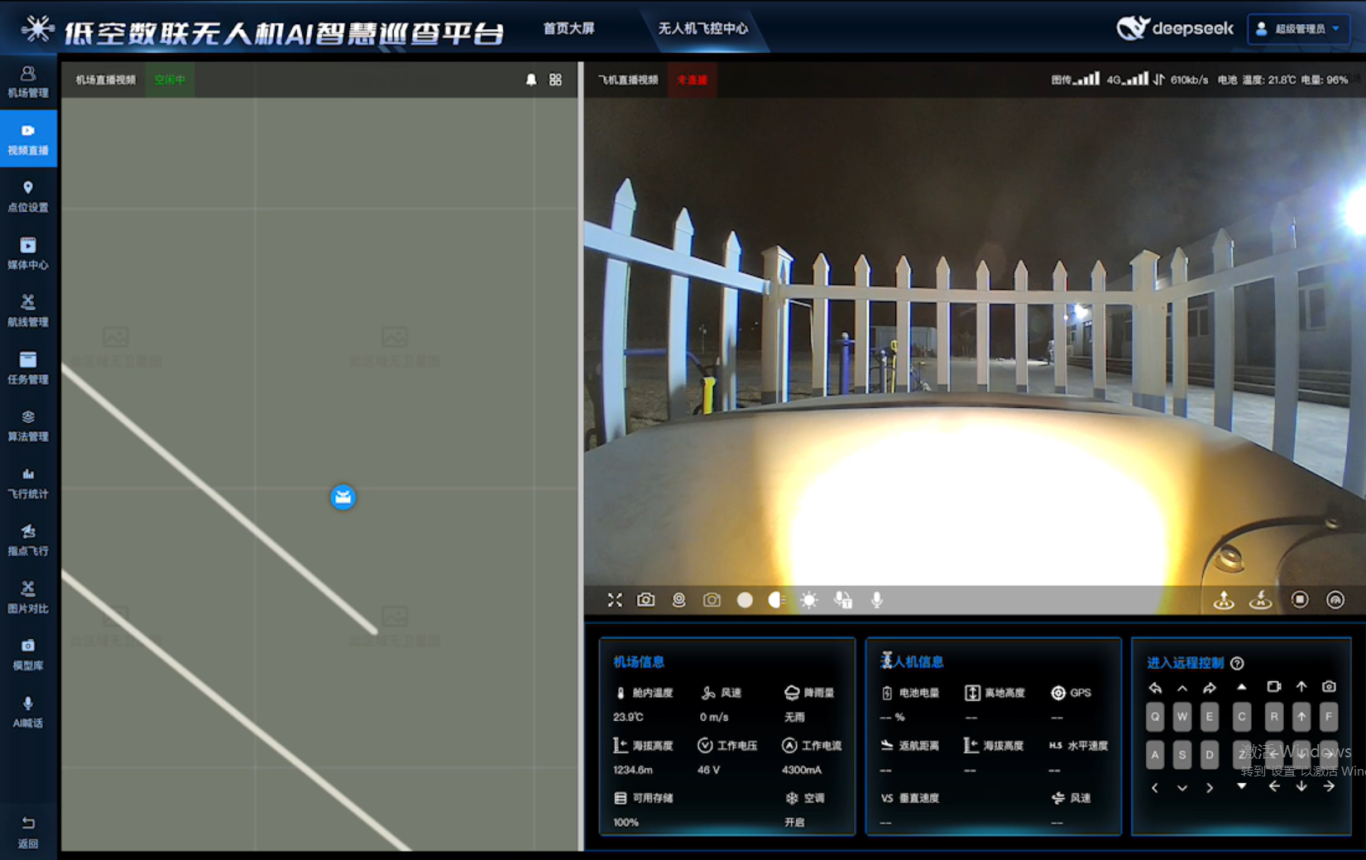Screen dimensions: 1366x860
Task: Click the fullscreen icon on drone video
Action: click(x=615, y=600)
